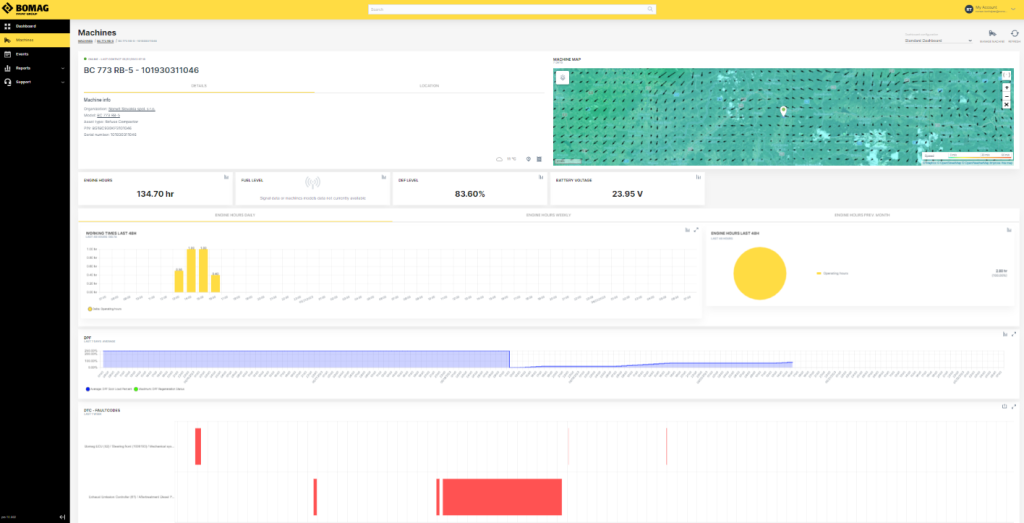Click the yellow Operating hours pie chart

click(760, 274)
